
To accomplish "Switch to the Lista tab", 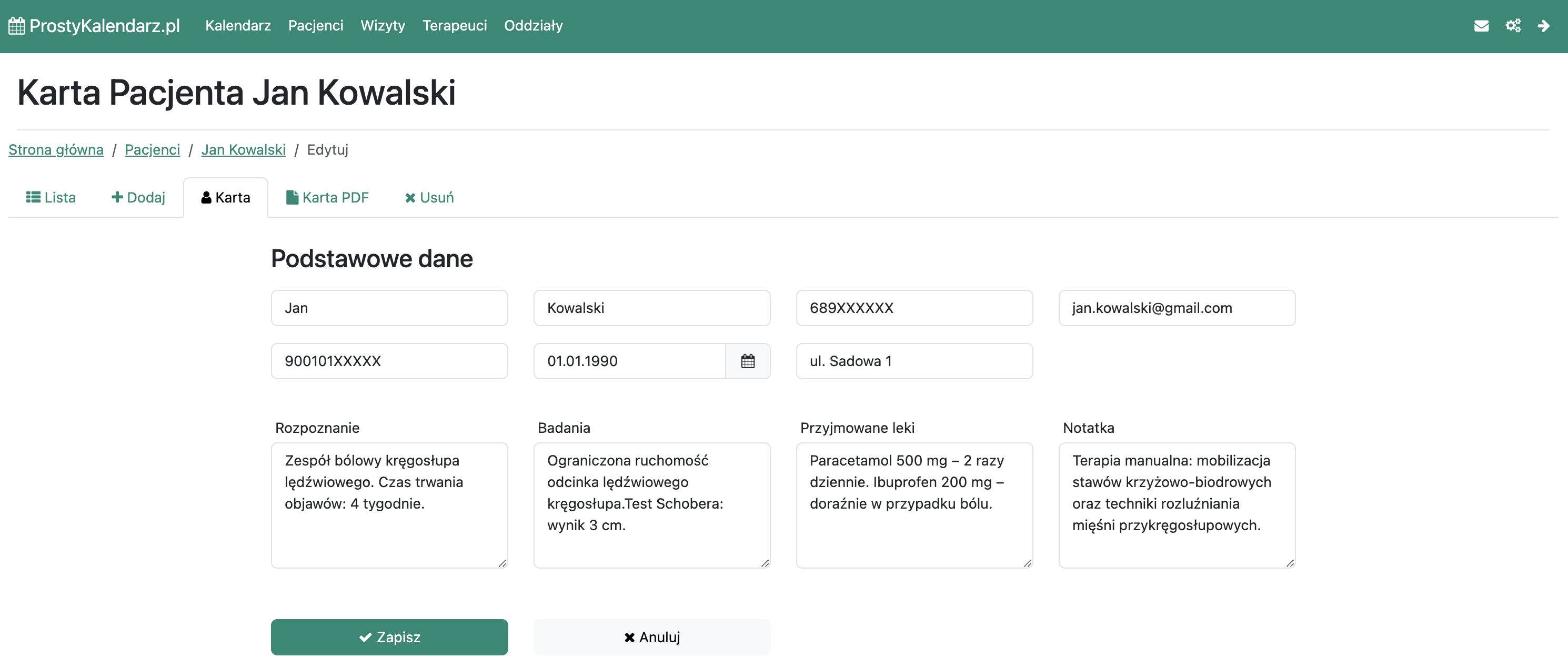I will (x=51, y=198).
